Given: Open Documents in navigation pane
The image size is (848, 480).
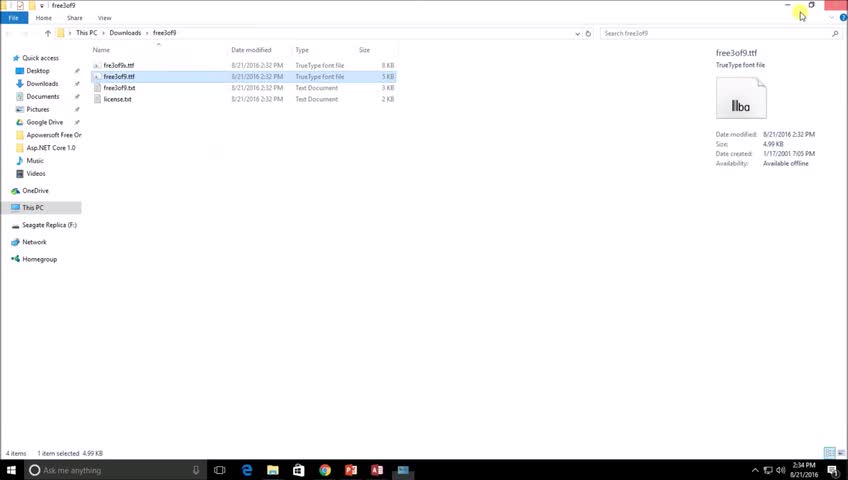Looking at the screenshot, I should coord(43,97).
